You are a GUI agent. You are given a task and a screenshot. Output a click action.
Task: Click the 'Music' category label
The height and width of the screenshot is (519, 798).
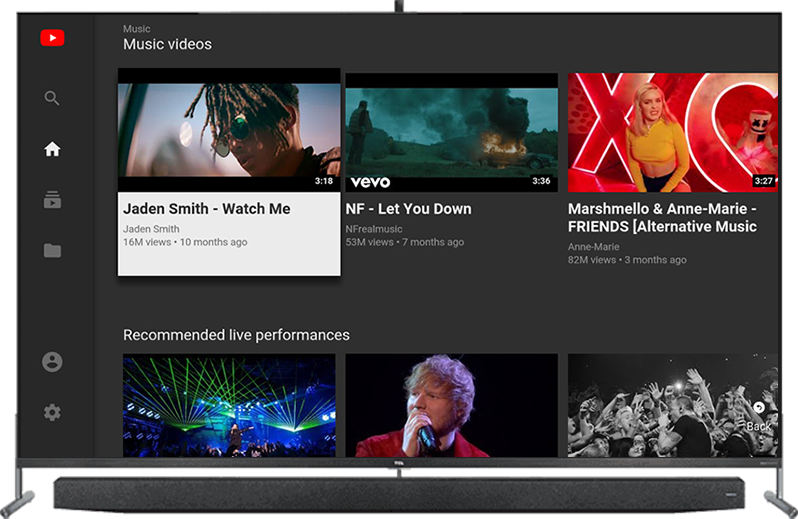(x=136, y=29)
